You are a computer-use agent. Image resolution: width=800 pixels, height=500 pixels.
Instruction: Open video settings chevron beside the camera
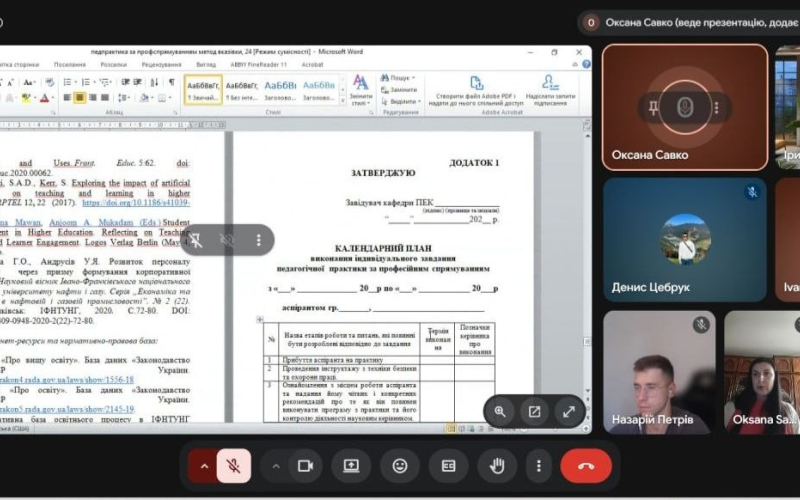point(276,466)
